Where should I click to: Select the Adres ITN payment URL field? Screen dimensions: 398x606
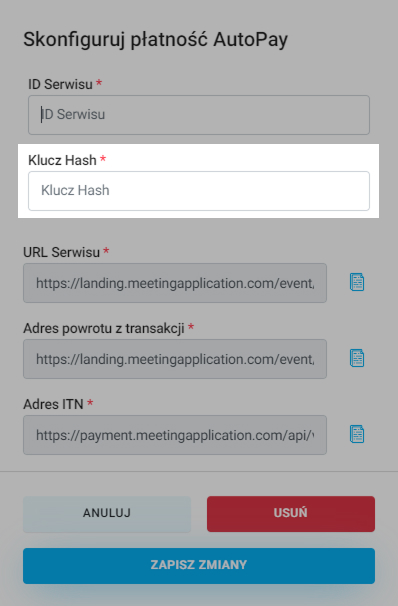pyautogui.click(x=175, y=435)
